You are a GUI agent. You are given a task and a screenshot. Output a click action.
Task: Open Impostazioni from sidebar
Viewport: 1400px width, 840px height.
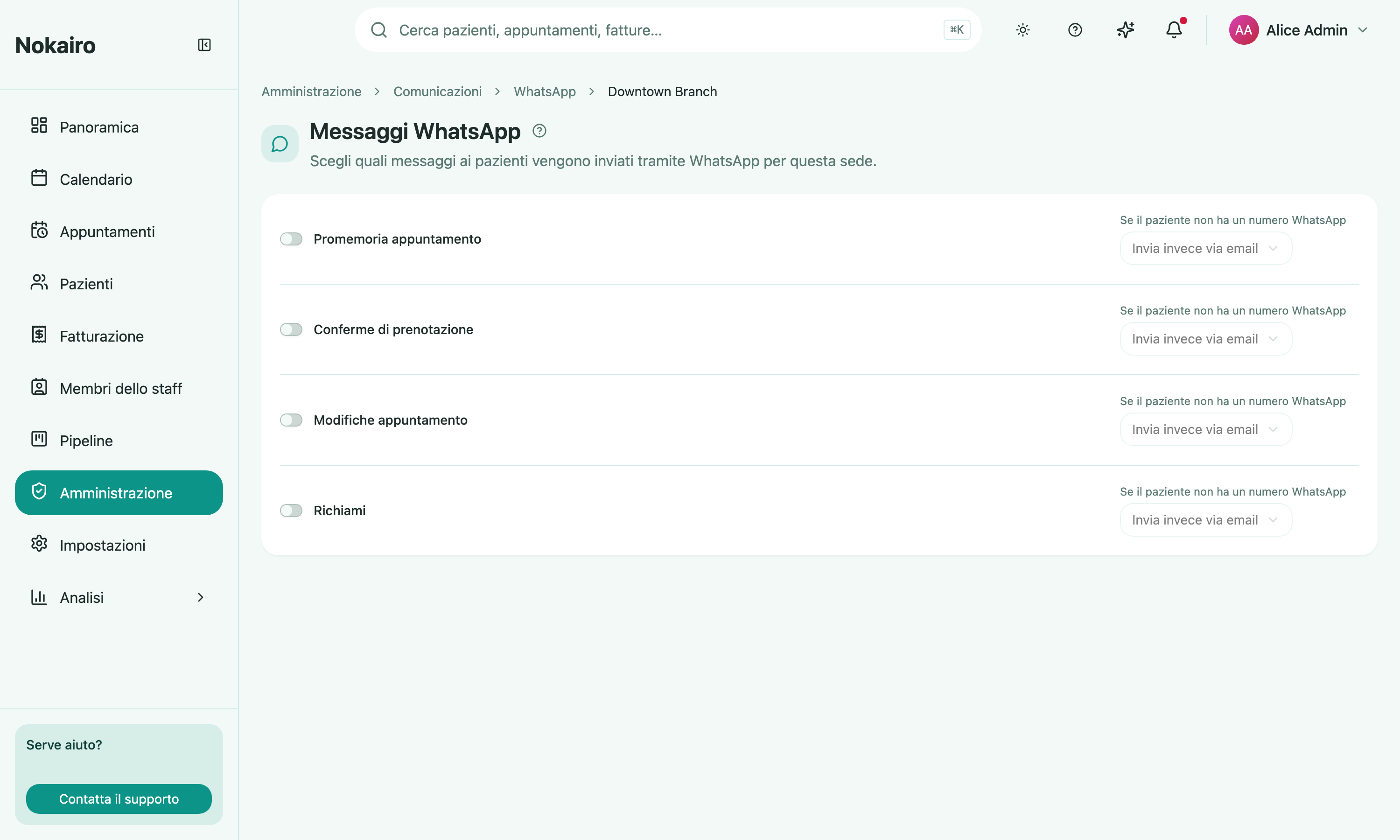point(119,545)
